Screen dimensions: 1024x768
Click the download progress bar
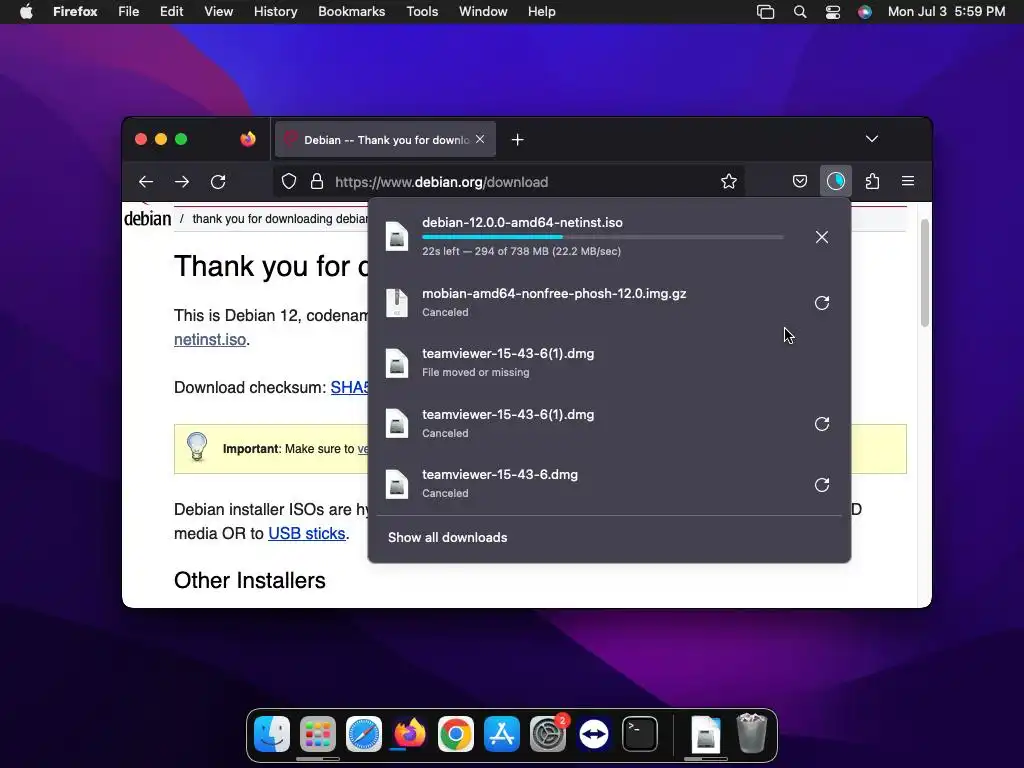click(x=603, y=237)
